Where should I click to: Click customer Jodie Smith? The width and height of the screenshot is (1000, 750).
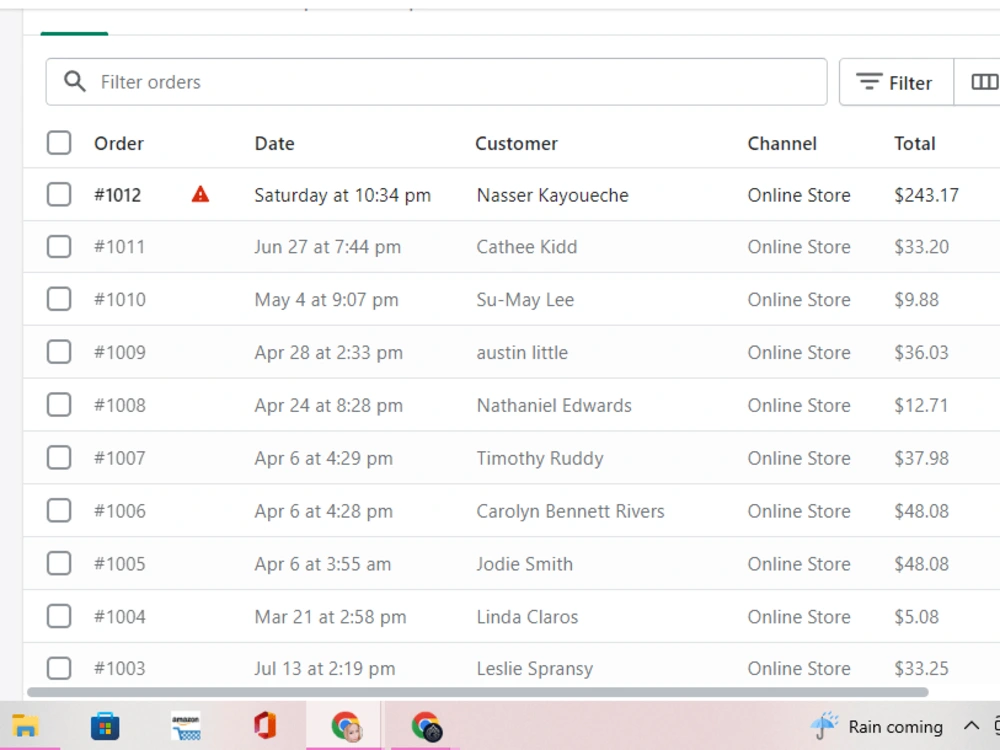coord(524,564)
